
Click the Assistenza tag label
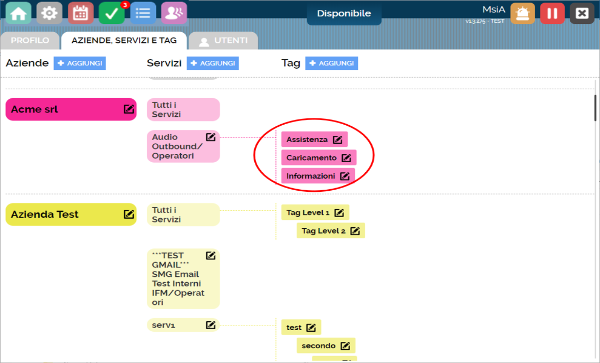pyautogui.click(x=307, y=140)
